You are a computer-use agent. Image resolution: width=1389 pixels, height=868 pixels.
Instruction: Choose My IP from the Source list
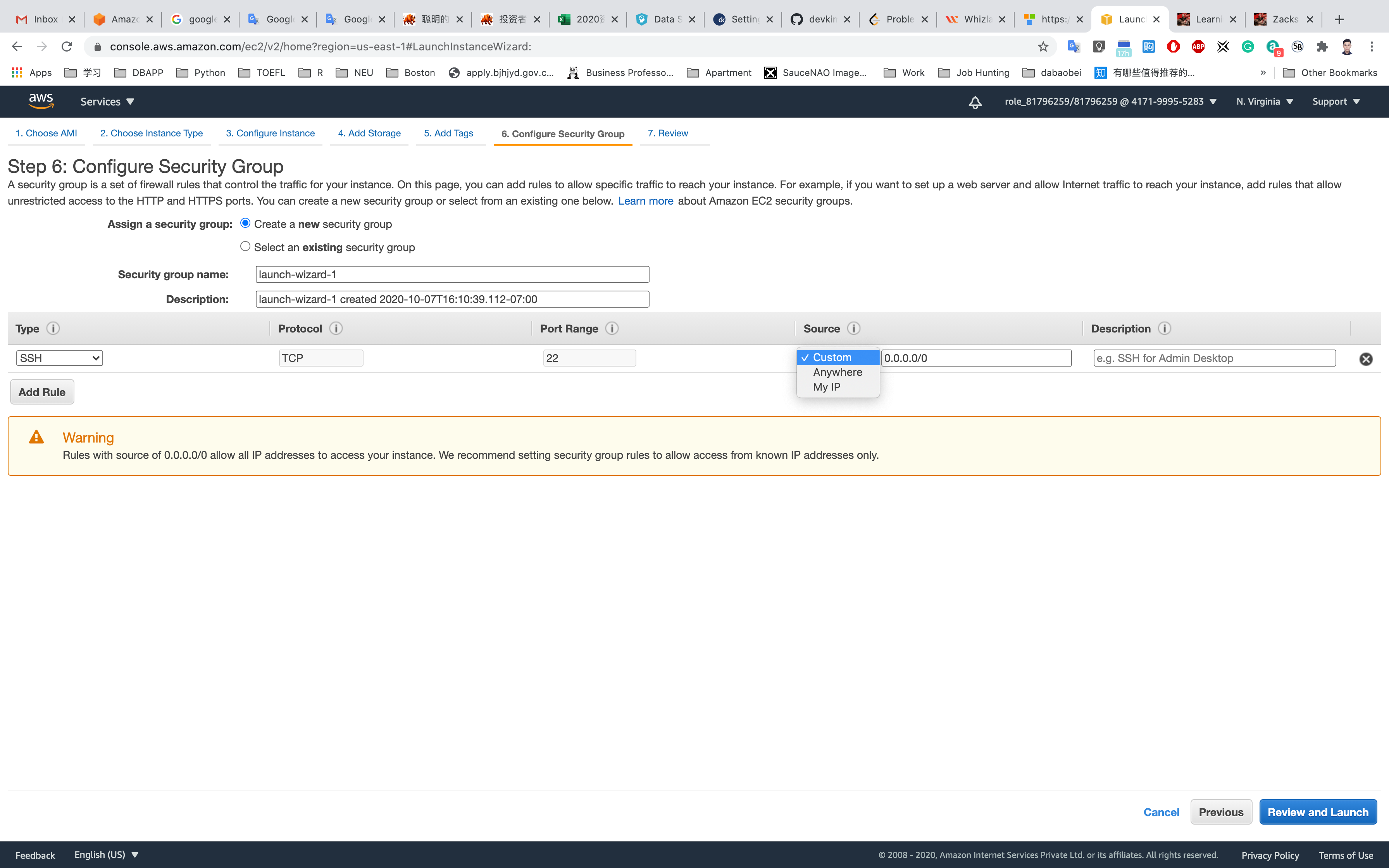[826, 387]
